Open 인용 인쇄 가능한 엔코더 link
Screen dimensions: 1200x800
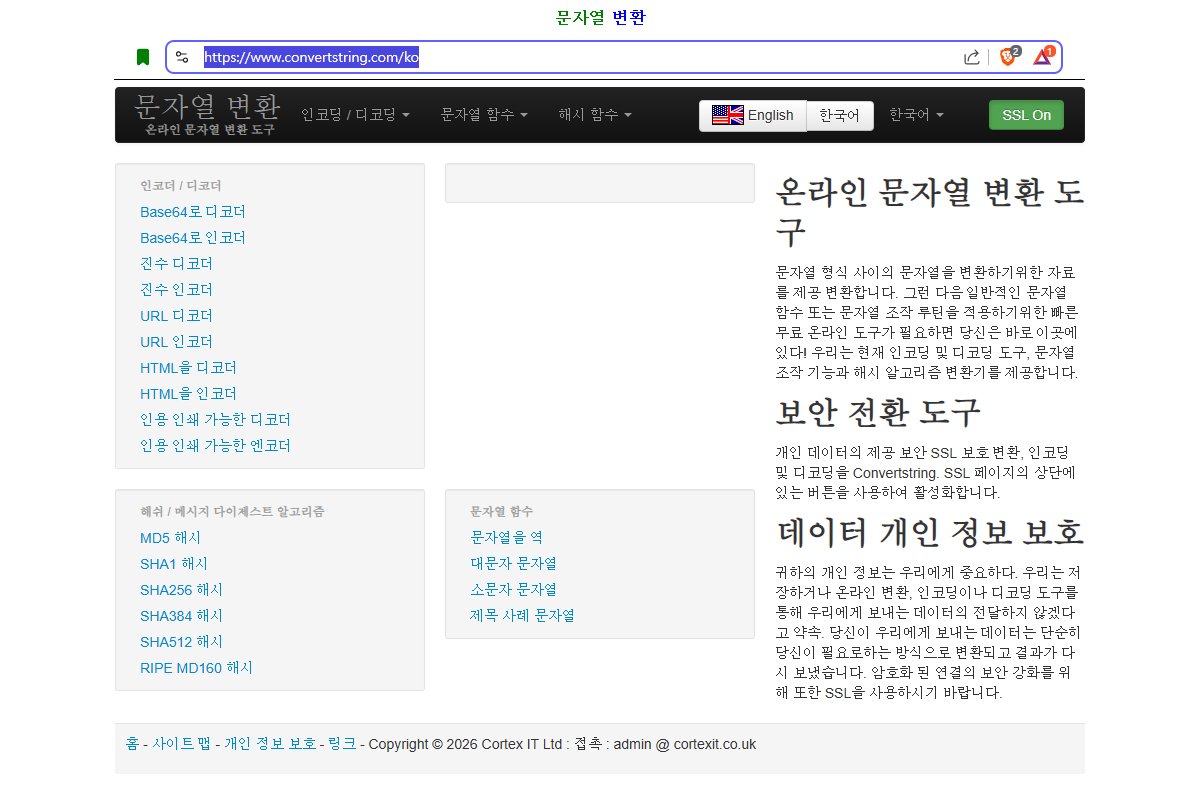[215, 446]
